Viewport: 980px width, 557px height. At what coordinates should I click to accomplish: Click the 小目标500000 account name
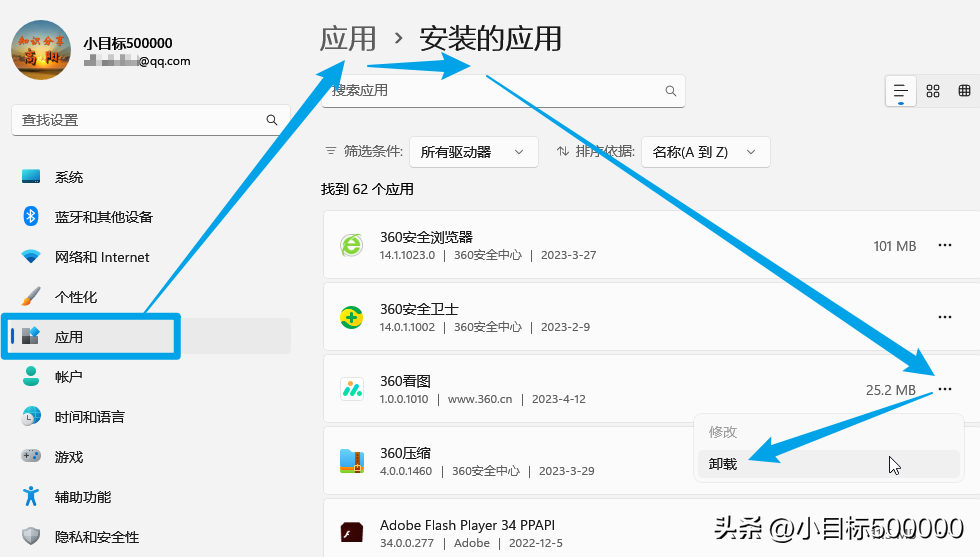coord(128,43)
